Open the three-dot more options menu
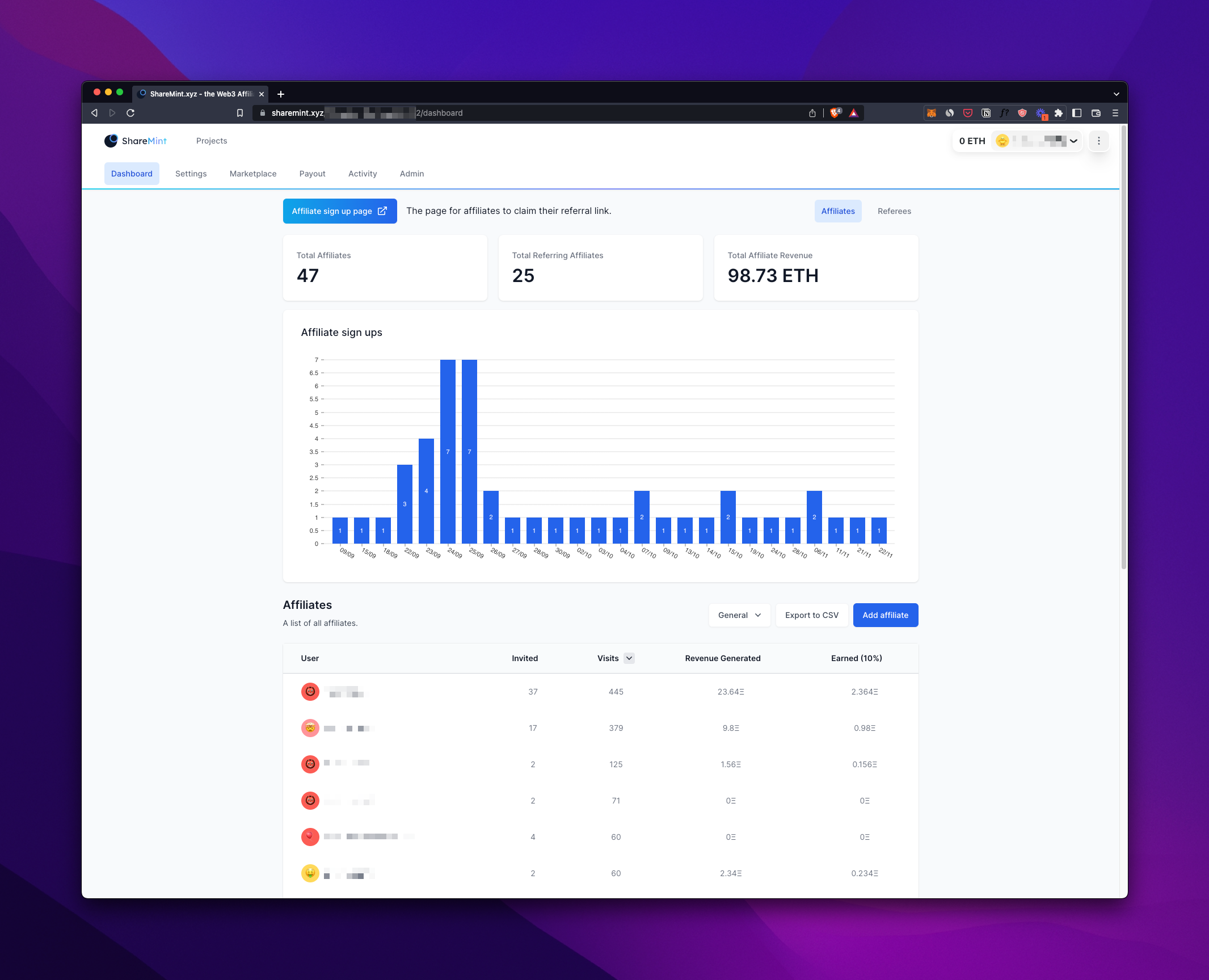The height and width of the screenshot is (980, 1209). pos(1099,141)
